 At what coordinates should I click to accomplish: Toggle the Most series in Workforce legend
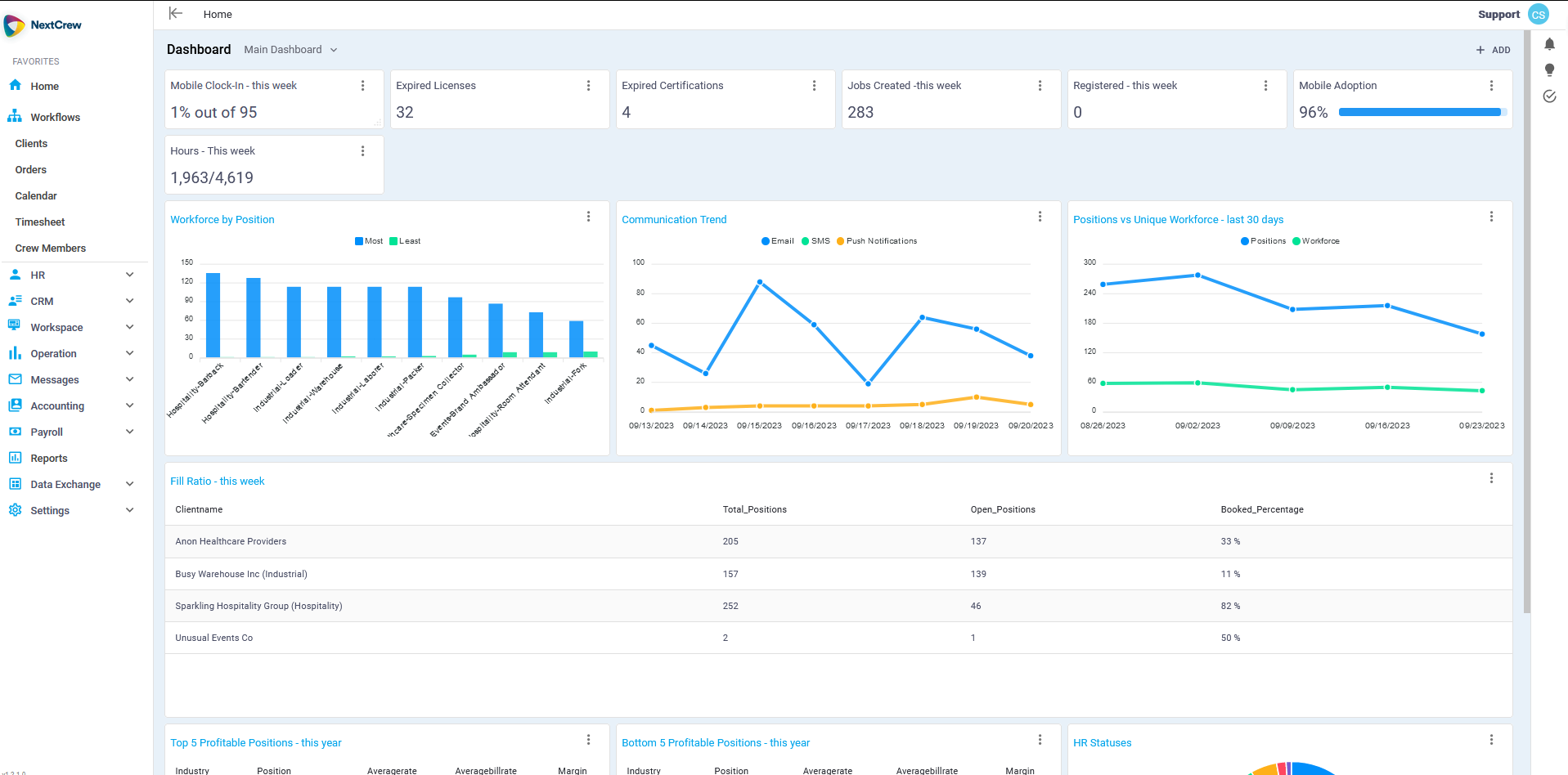369,241
